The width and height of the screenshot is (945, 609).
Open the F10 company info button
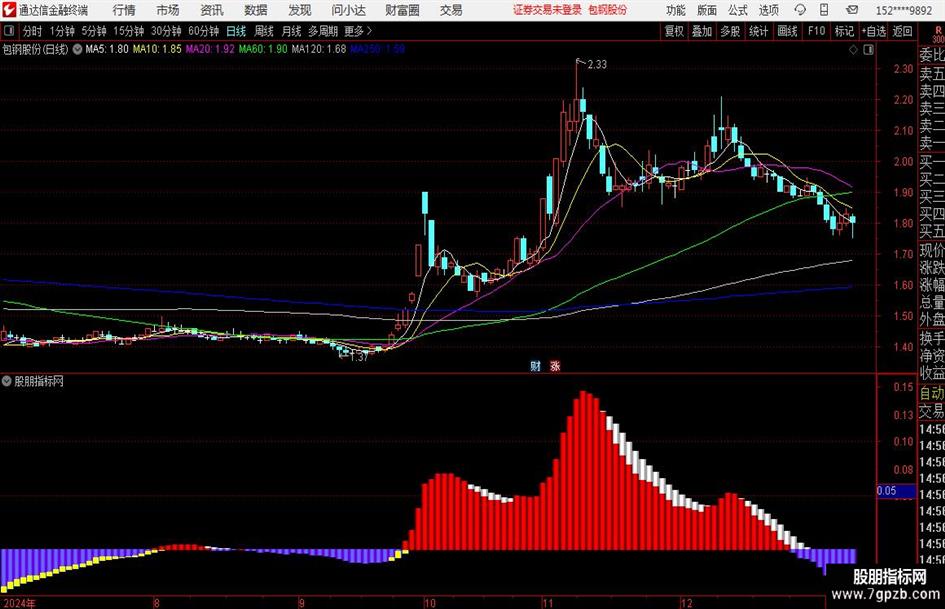pyautogui.click(x=816, y=31)
